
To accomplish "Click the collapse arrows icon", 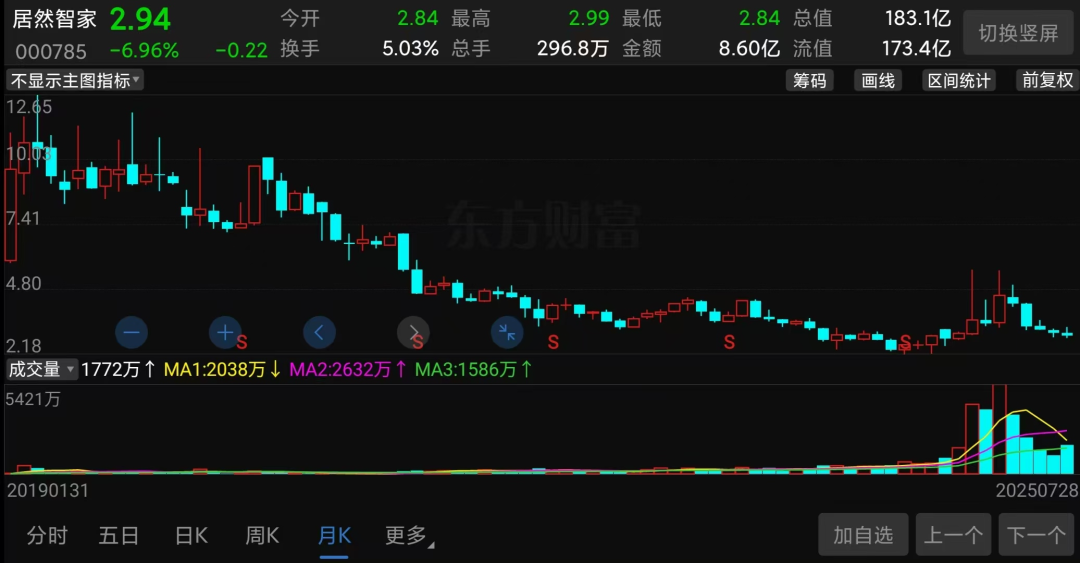I will [x=507, y=333].
